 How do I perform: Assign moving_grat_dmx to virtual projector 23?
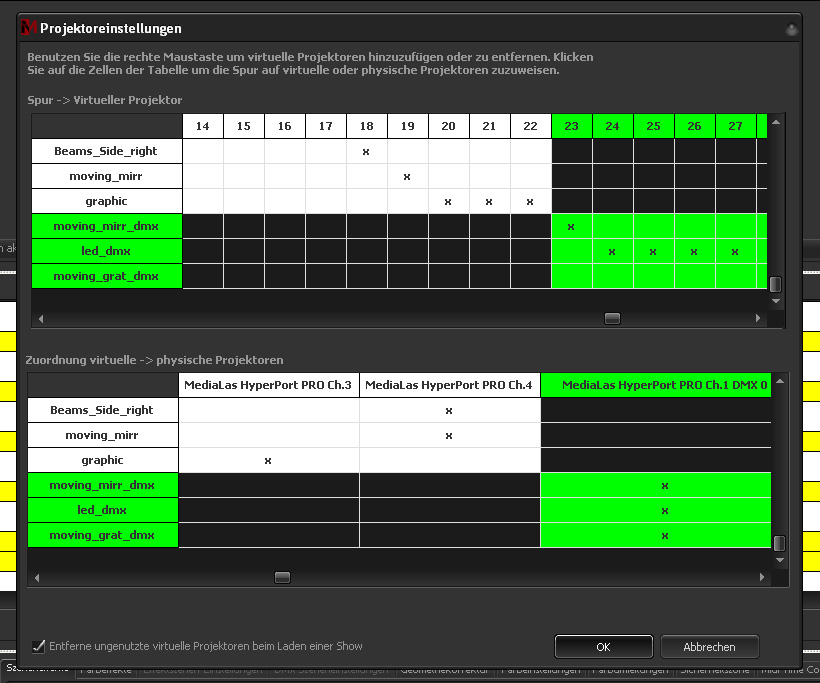[x=572, y=276]
